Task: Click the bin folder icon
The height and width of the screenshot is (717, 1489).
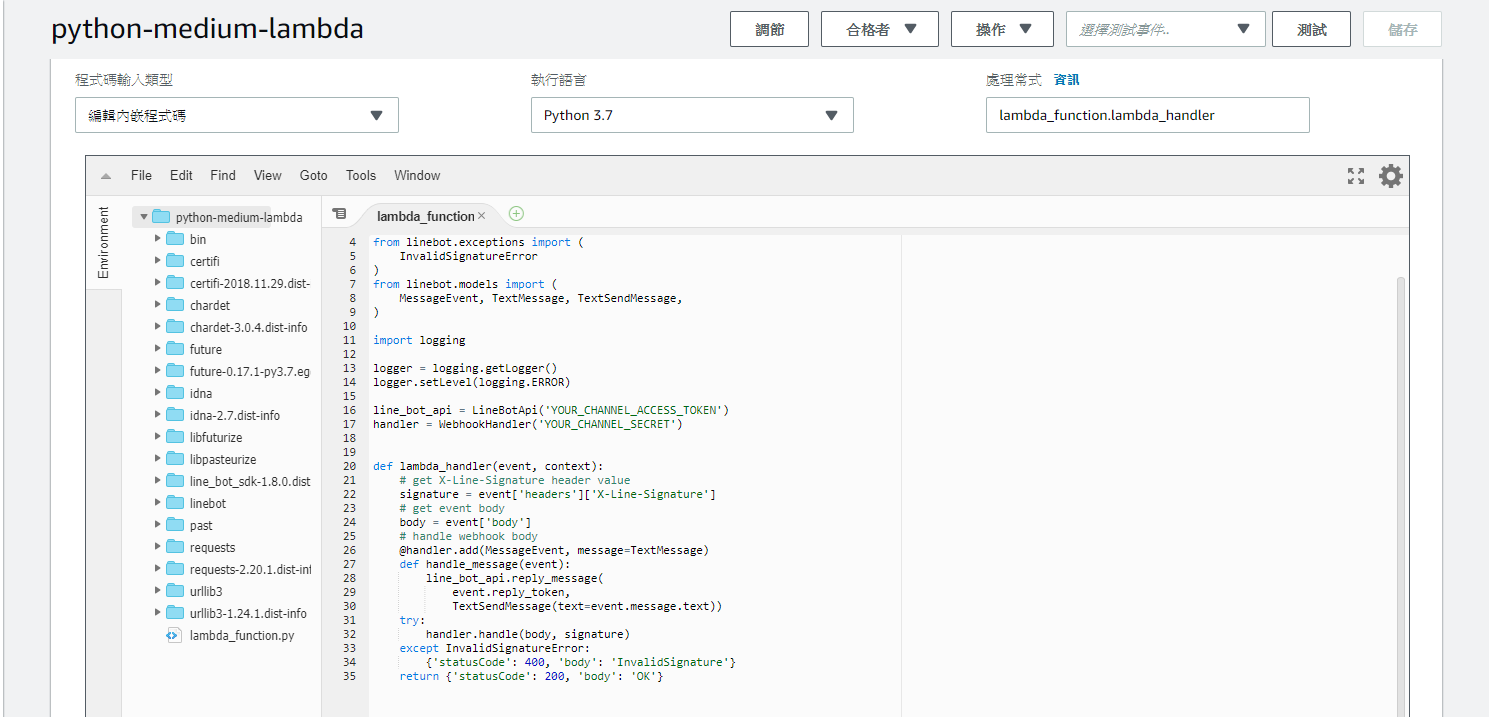Action: click(x=175, y=239)
